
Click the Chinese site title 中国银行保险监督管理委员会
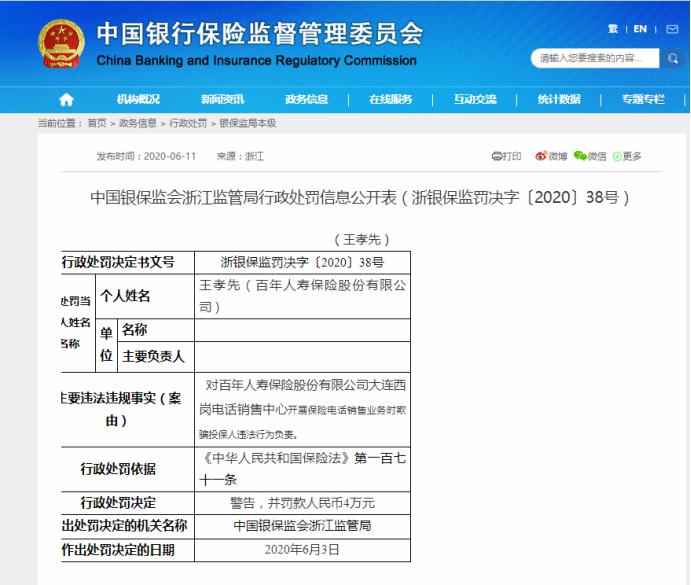click(260, 34)
